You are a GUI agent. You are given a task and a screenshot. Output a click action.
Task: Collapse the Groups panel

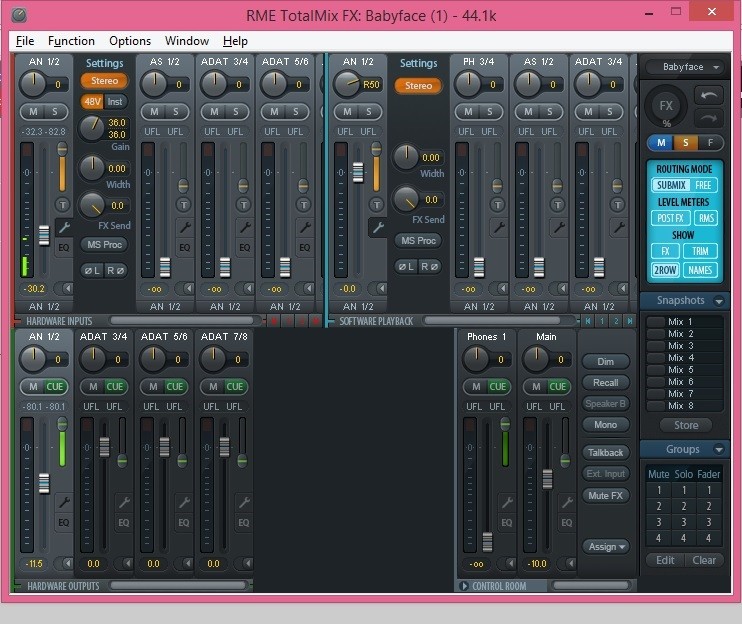719,449
